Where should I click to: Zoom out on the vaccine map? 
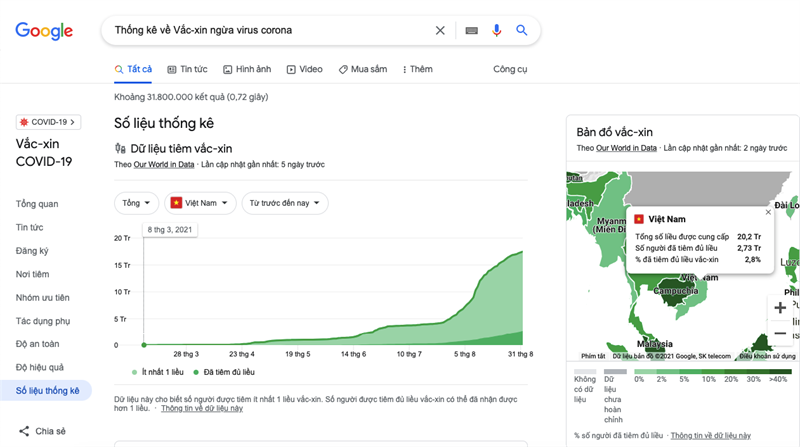point(780,334)
